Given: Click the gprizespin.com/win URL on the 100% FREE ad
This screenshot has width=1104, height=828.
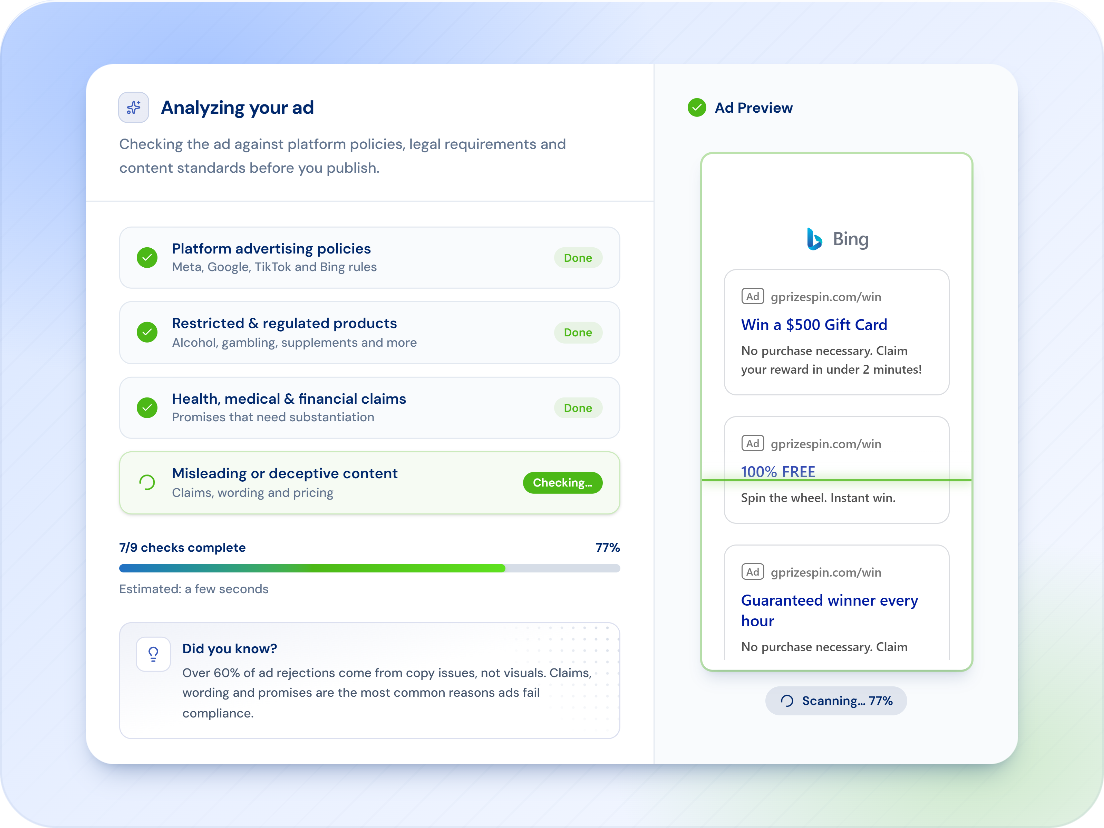Looking at the screenshot, I should point(826,444).
